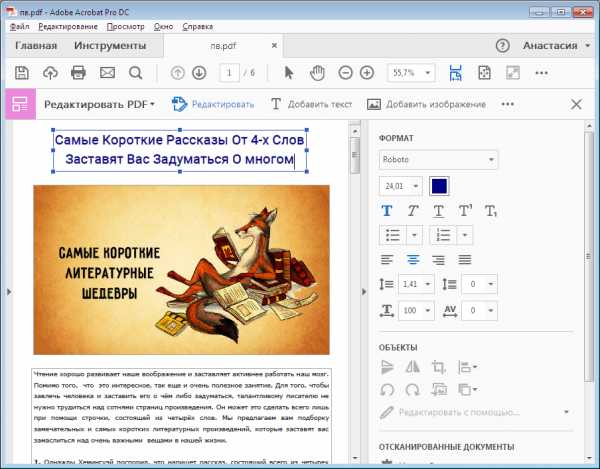The height and width of the screenshot is (469, 600).
Task: Open the dark blue text color swatch
Action: pos(439,186)
